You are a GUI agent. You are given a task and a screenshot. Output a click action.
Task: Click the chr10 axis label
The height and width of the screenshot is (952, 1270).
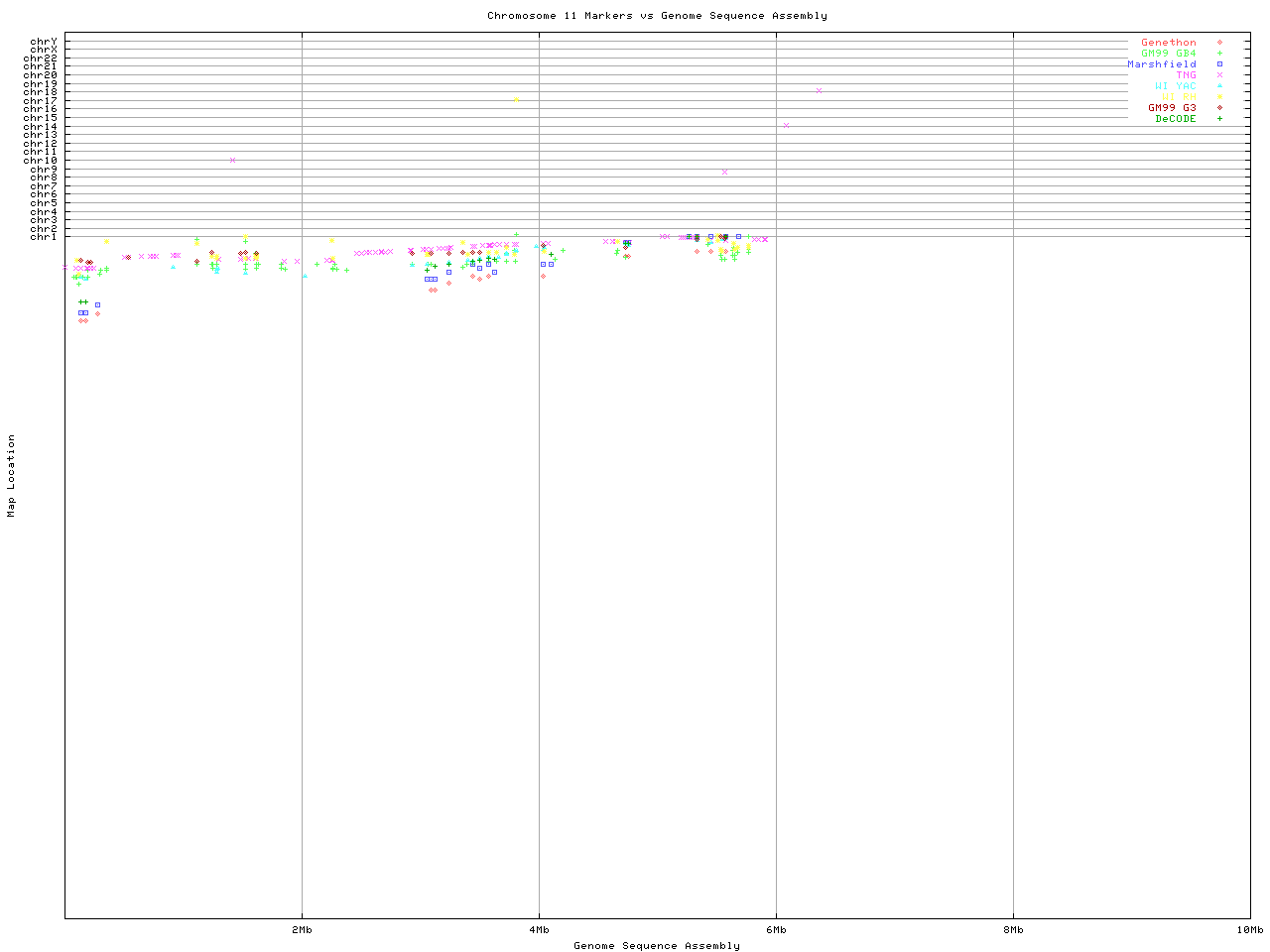pyautogui.click(x=40, y=160)
